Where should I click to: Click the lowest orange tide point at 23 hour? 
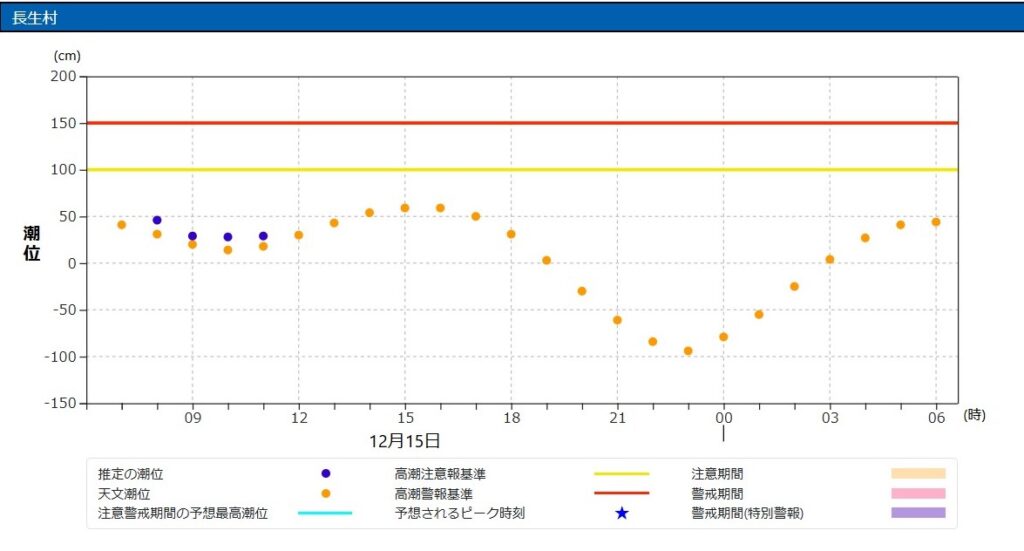(x=688, y=351)
